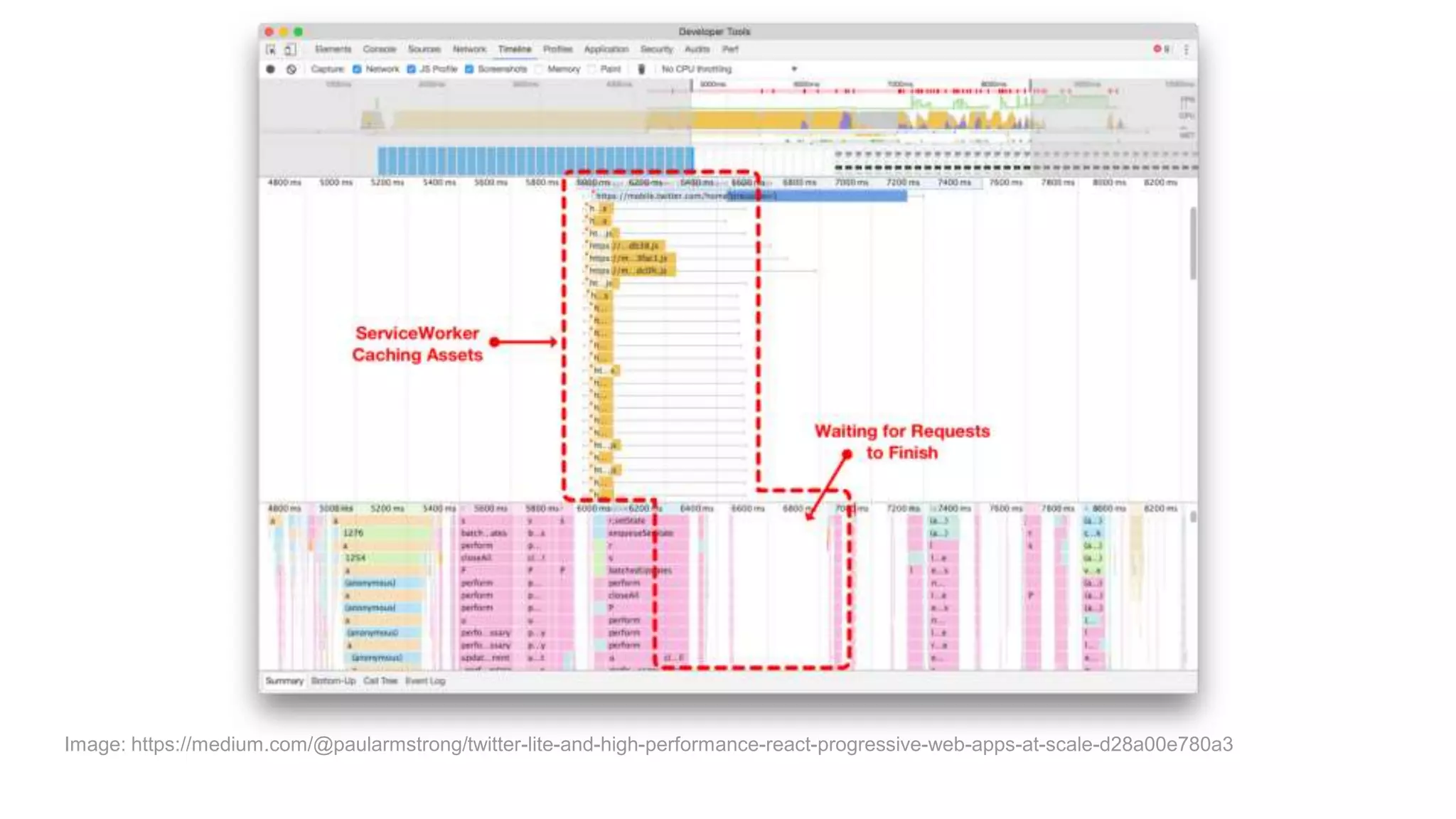This screenshot has height=819, width=1456.
Task: Uncheck the Network capture checkbox
Action: (x=358, y=70)
